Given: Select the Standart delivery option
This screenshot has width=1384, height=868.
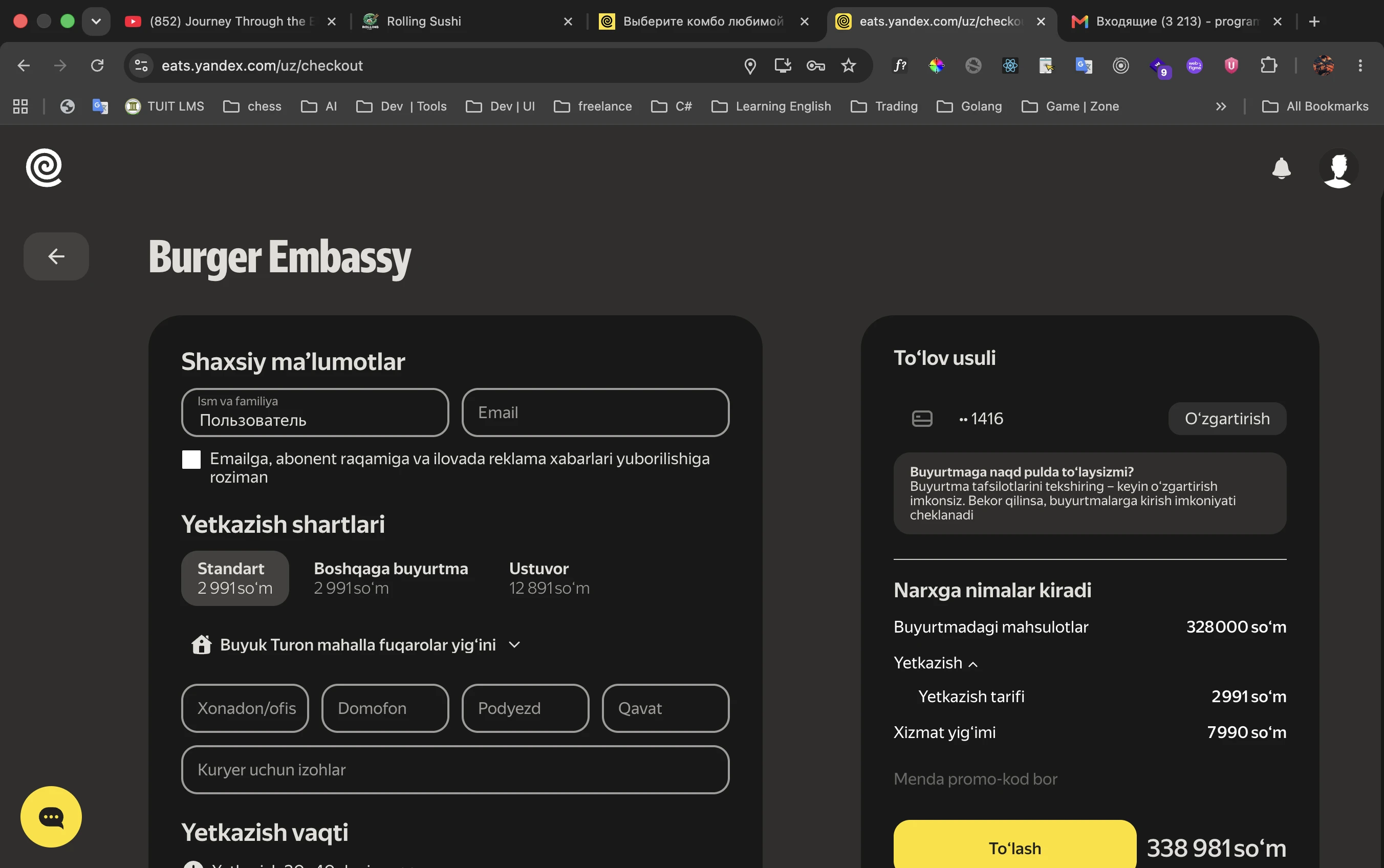Looking at the screenshot, I should click(x=235, y=578).
